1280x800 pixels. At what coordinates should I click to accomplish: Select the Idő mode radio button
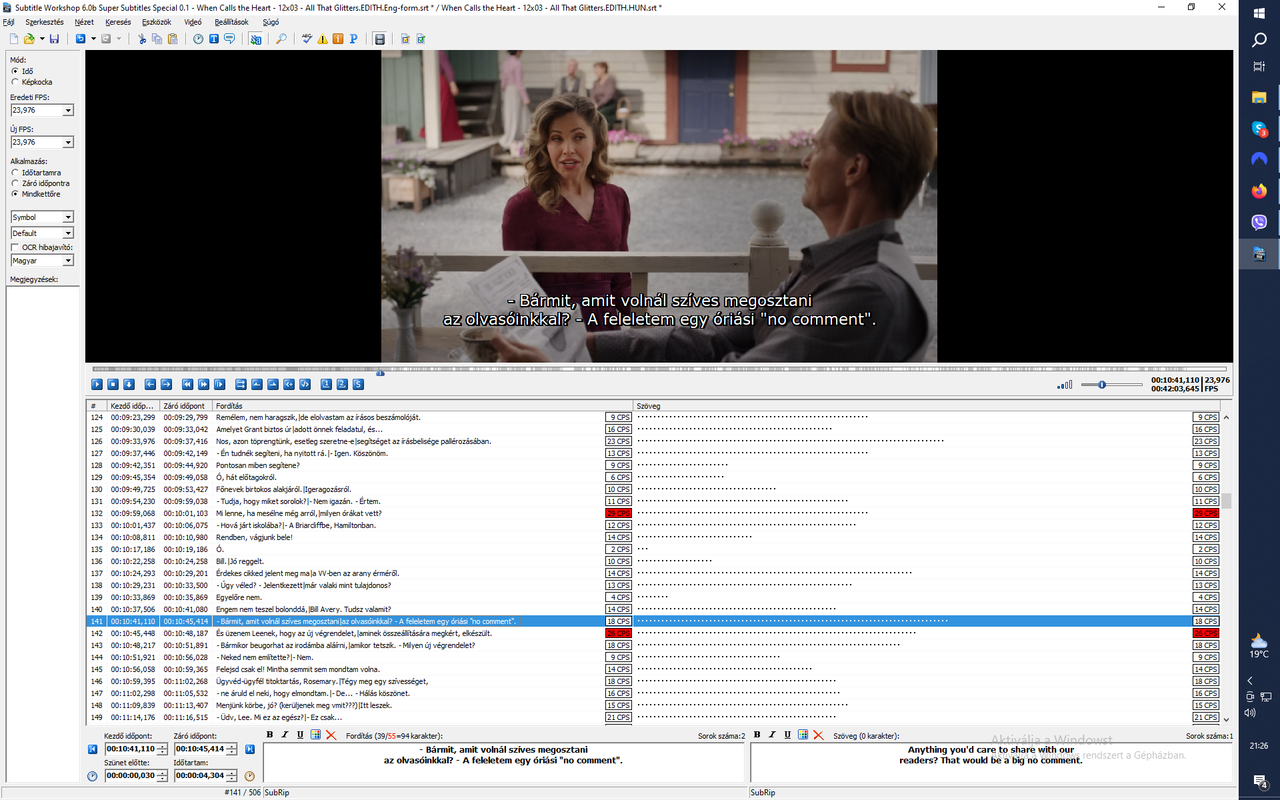pos(24,71)
